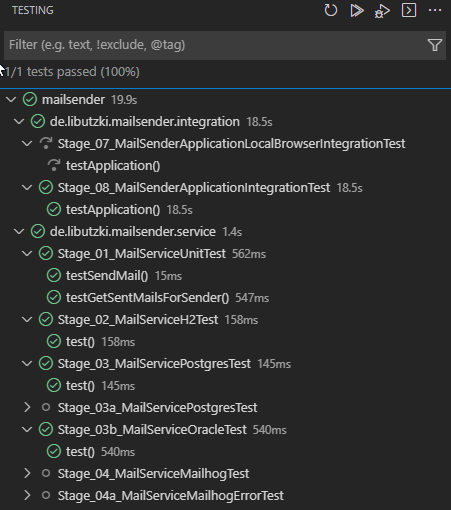
Task: Run all tests with play icon
Action: 357,10
